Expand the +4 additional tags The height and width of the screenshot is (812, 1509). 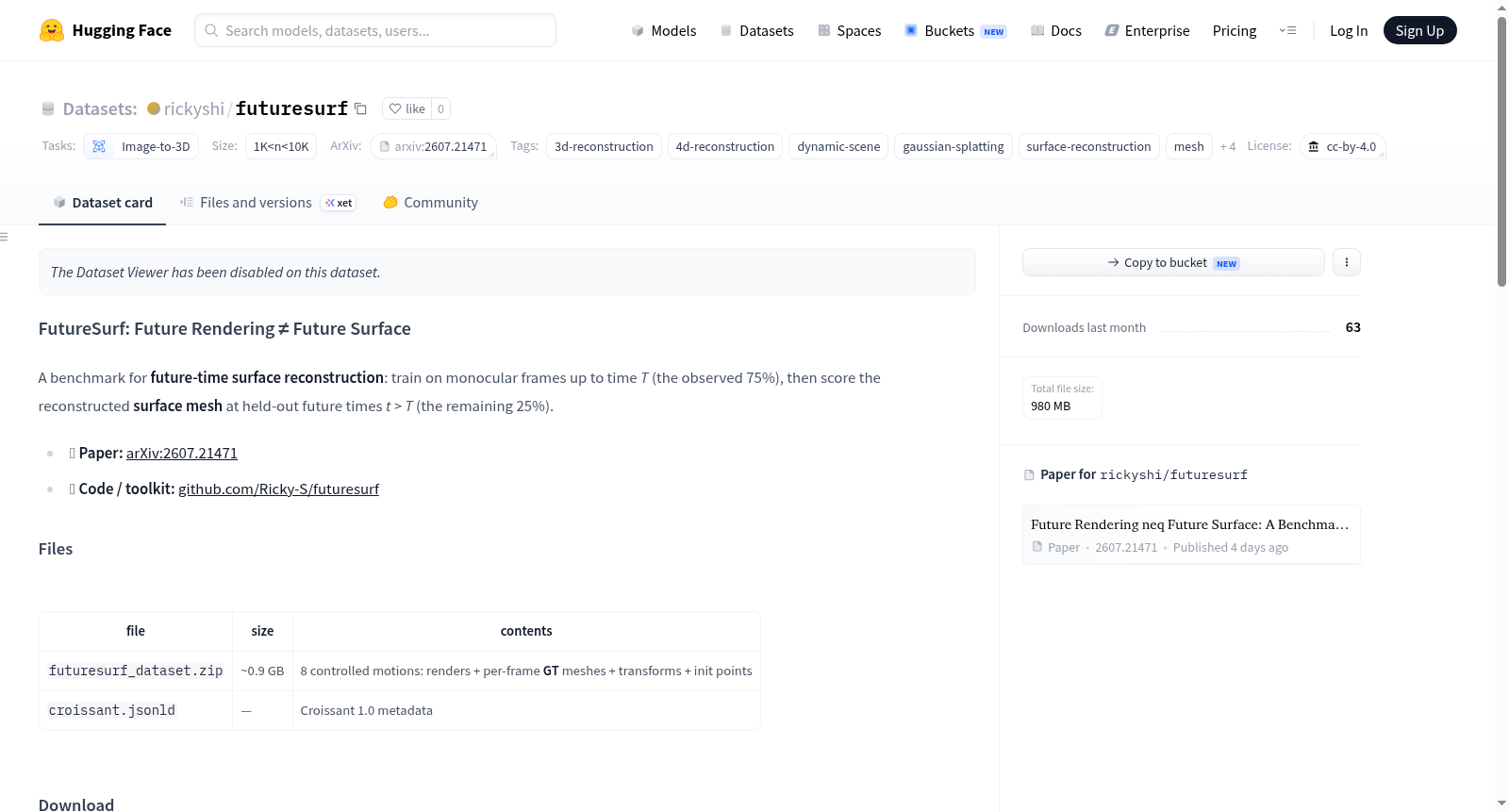[1227, 146]
